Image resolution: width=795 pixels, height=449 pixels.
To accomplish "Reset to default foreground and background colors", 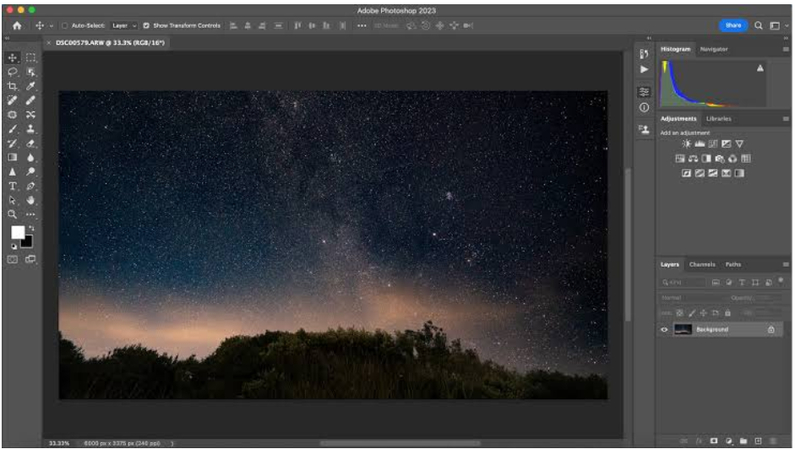I will click(x=14, y=246).
